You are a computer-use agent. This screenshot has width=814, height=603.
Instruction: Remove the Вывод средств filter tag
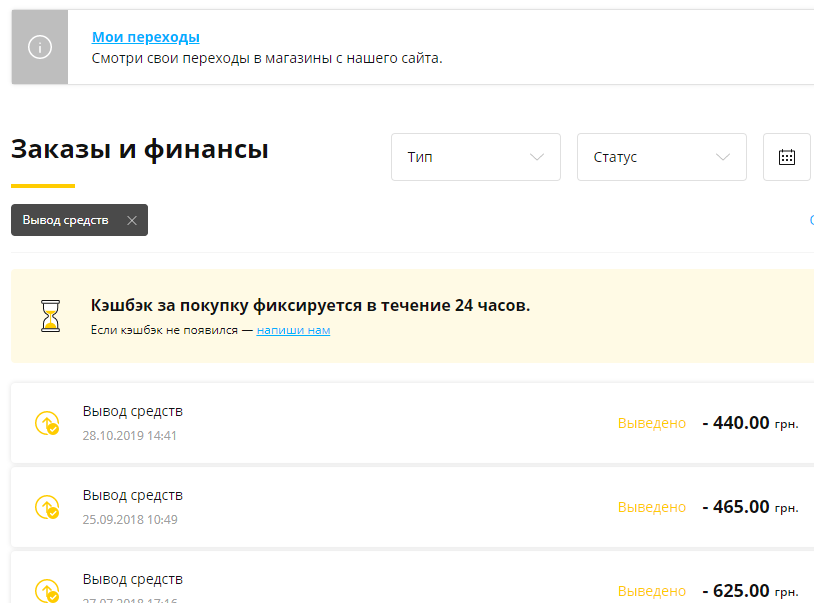click(132, 220)
